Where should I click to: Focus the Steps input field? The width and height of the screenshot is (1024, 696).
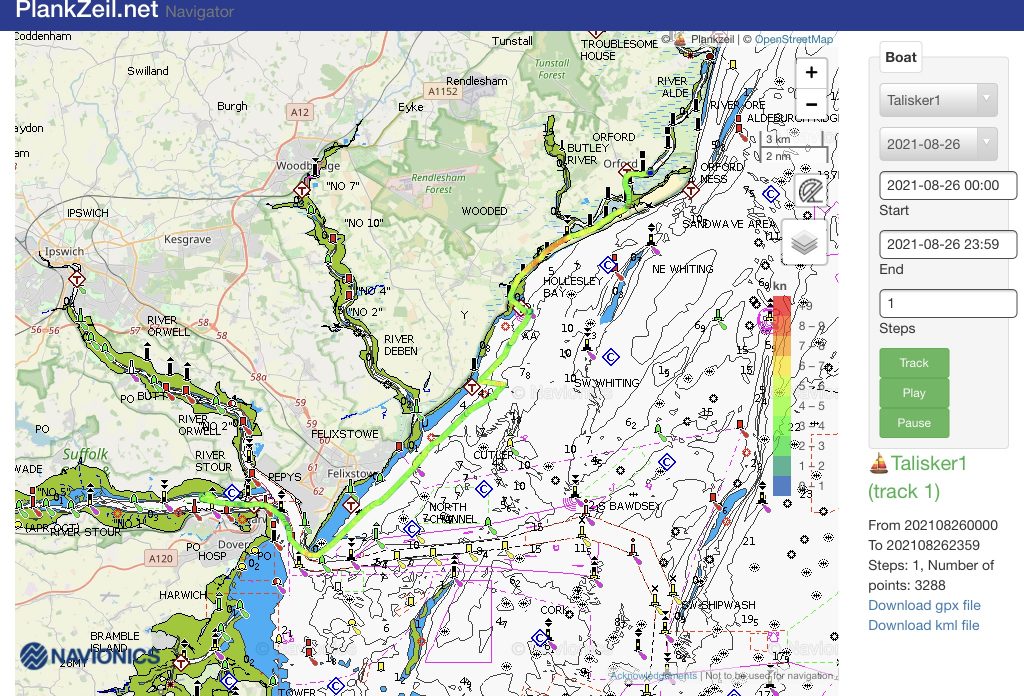point(947,303)
